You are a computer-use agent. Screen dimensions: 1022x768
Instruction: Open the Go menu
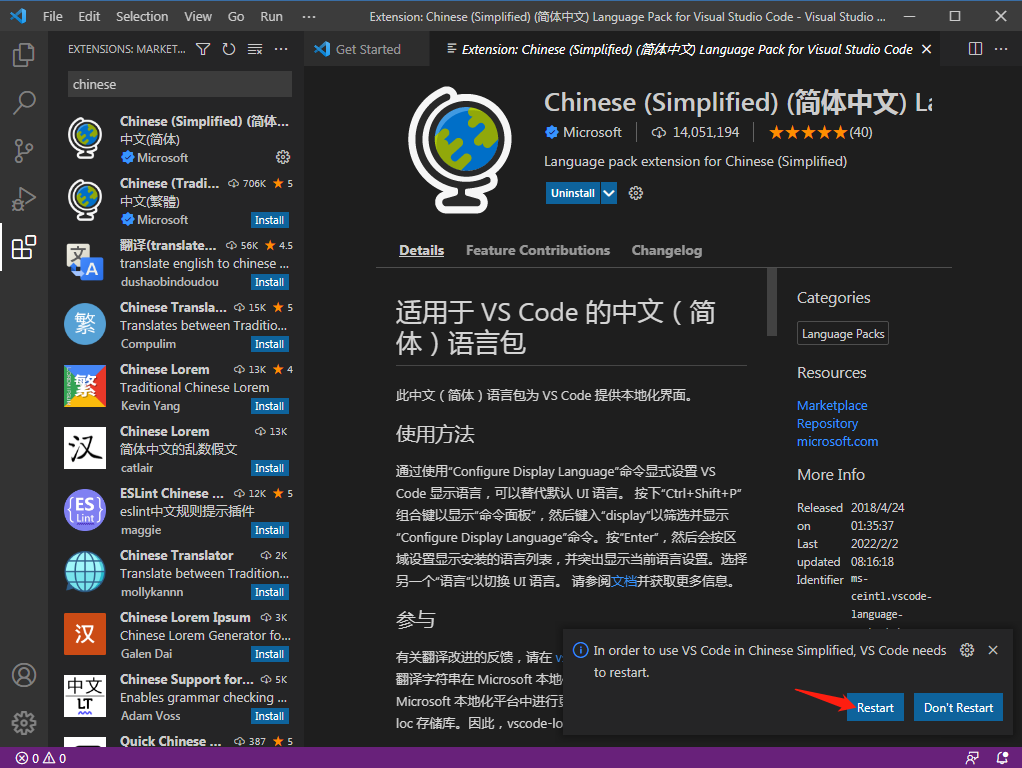pos(236,16)
